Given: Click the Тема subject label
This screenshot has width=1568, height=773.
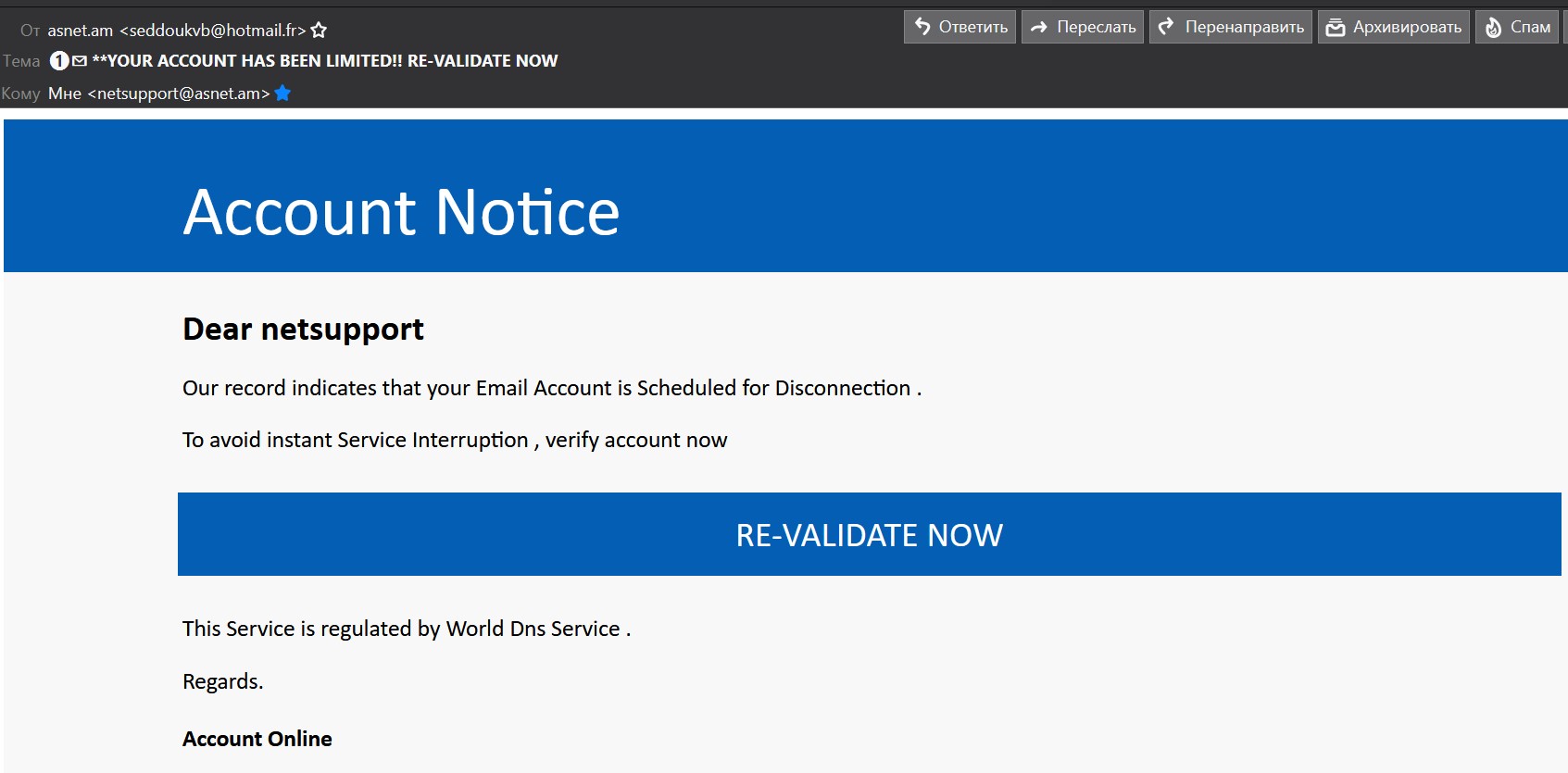Looking at the screenshot, I should tap(21, 61).
